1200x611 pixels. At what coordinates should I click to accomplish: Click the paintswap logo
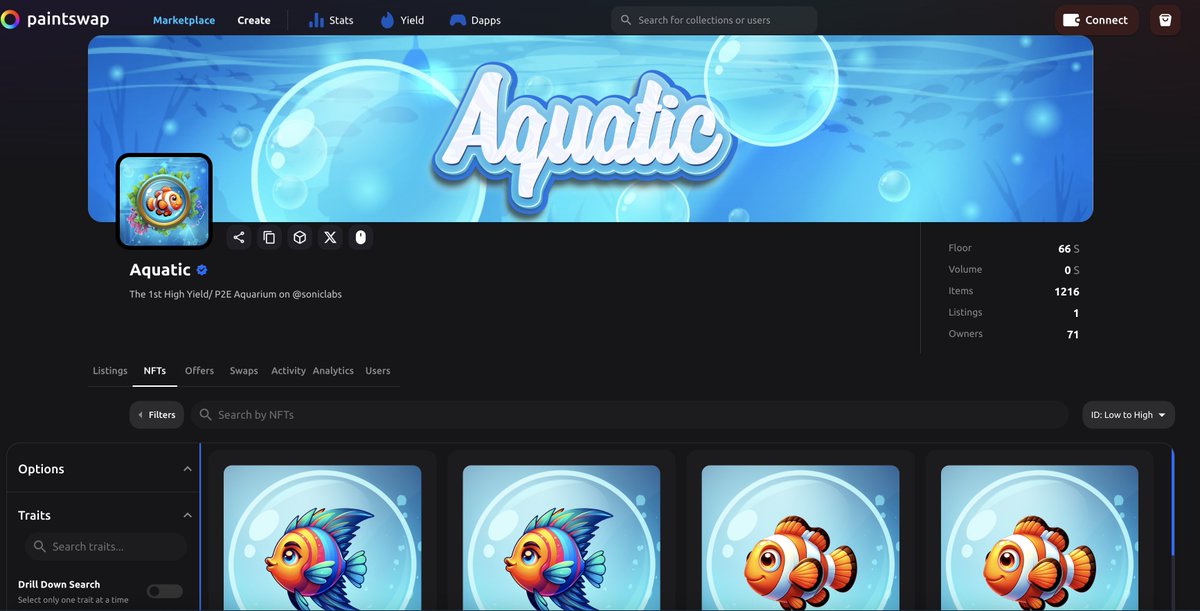coord(55,20)
